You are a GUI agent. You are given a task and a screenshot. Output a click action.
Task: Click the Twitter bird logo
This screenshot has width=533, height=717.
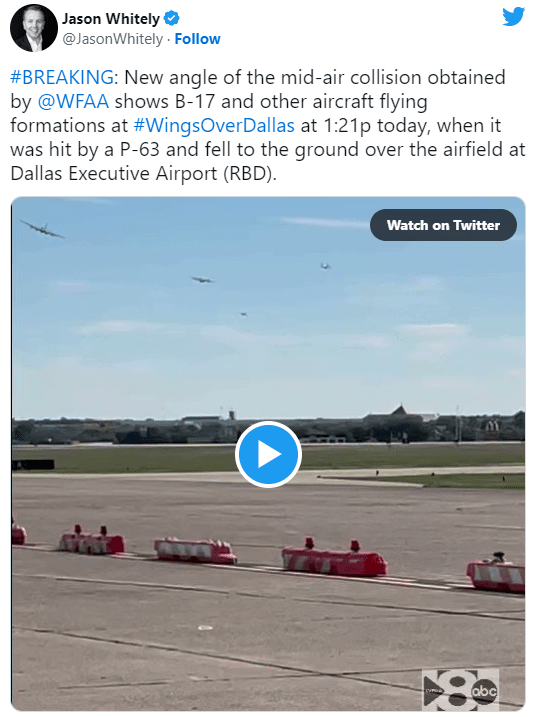point(513,16)
